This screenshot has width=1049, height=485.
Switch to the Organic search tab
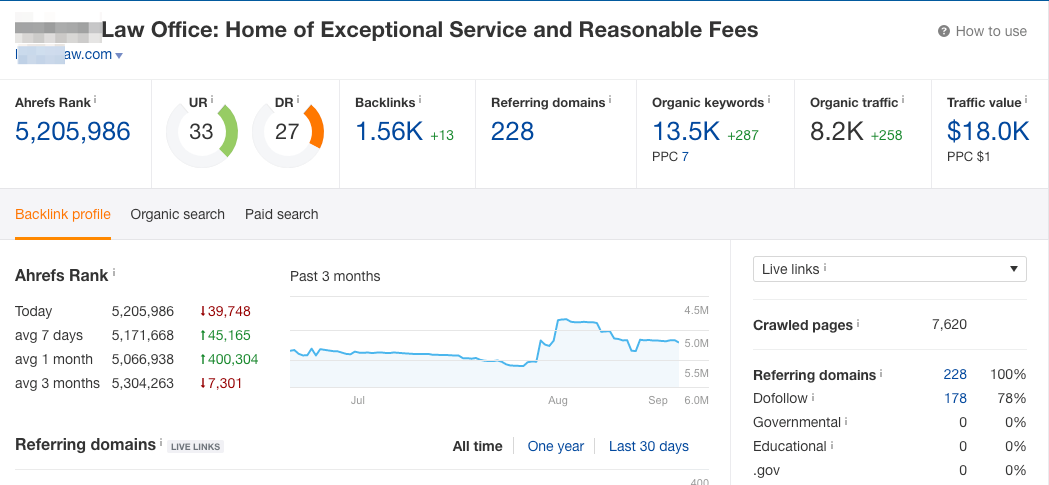coord(177,214)
